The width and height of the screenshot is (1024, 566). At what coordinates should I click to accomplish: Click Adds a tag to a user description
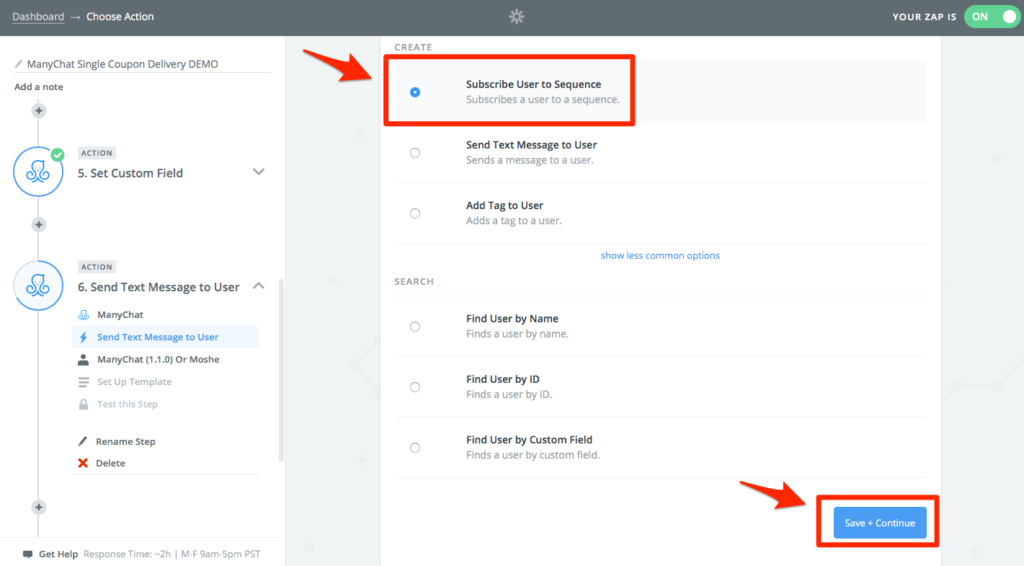click(x=514, y=221)
